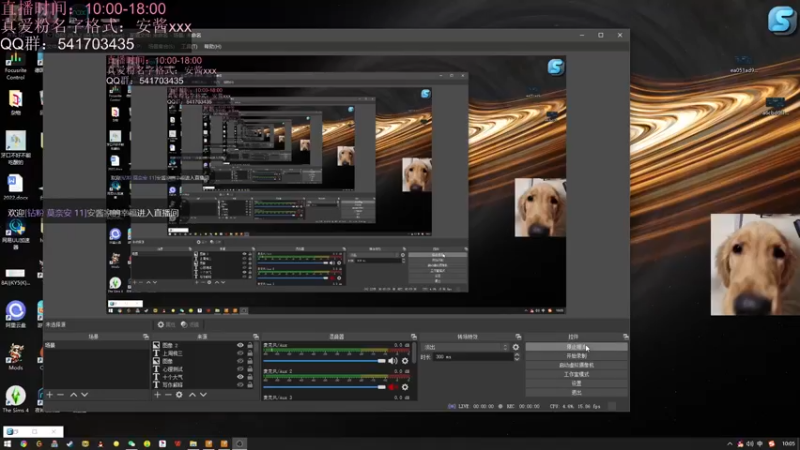Unmute the second mixer channel red speaker

pos(392,386)
